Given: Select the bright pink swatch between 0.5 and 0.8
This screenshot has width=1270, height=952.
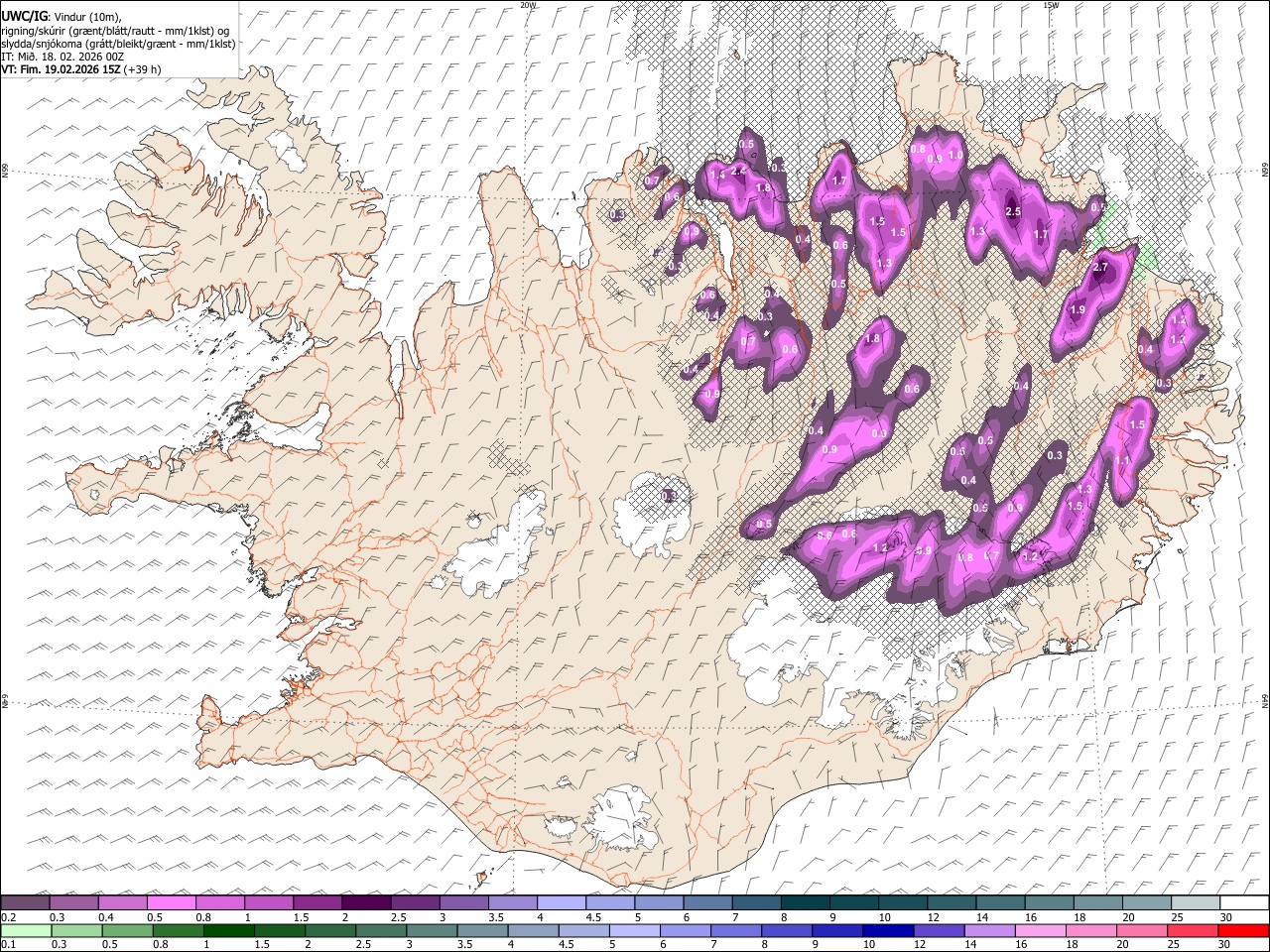Looking at the screenshot, I should [171, 903].
